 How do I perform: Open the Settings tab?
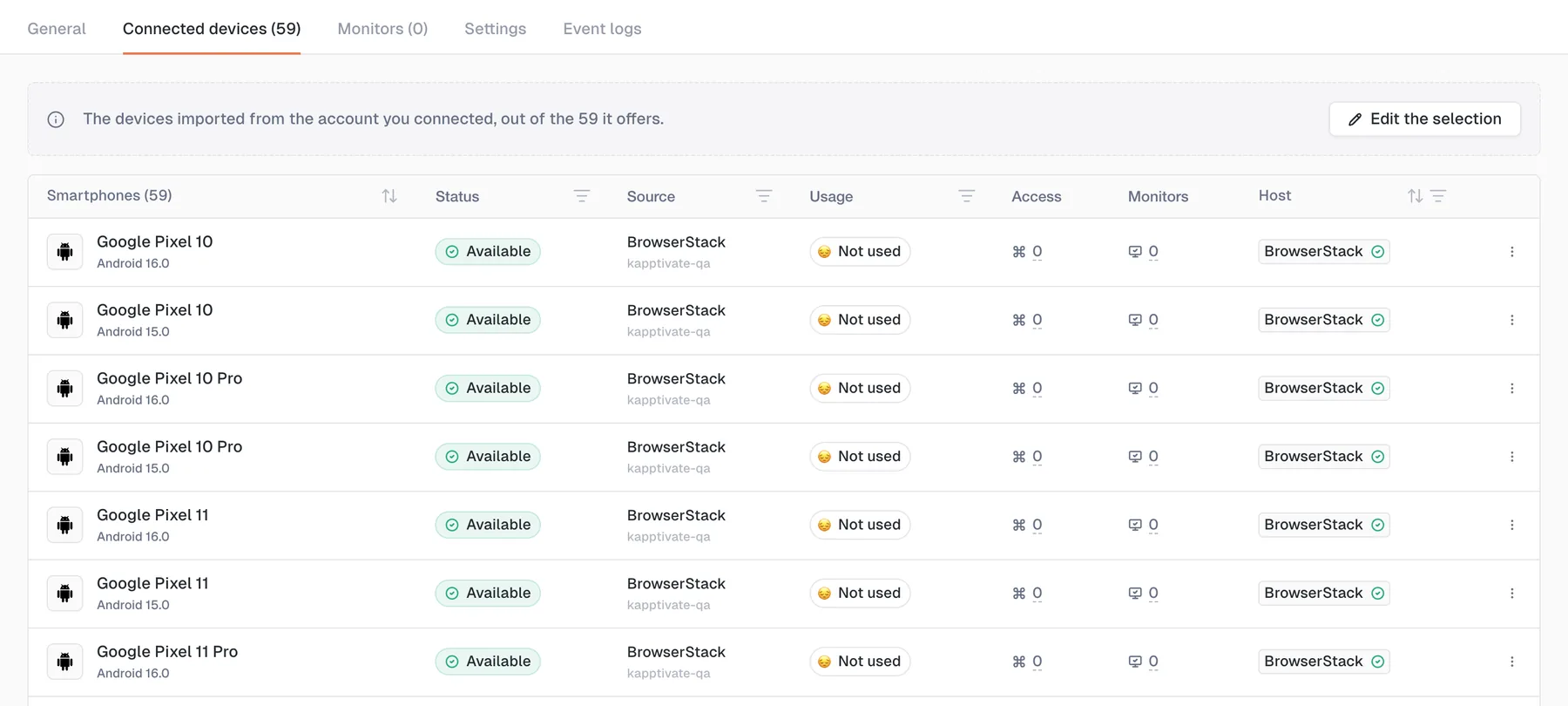click(x=495, y=29)
